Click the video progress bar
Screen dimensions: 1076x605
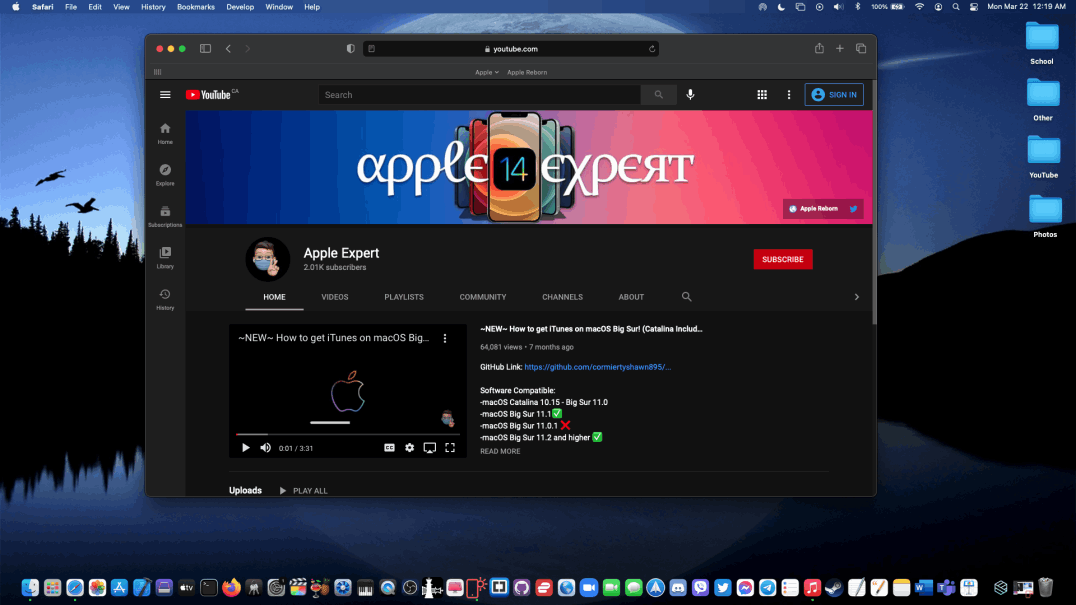pyautogui.click(x=347, y=435)
